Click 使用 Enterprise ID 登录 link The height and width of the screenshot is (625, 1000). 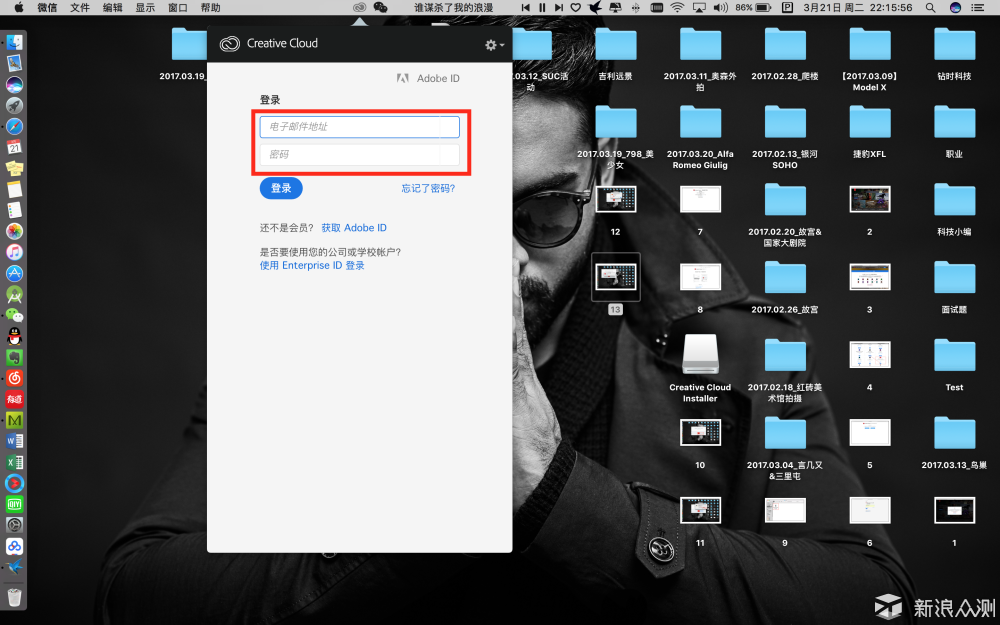(x=312, y=266)
